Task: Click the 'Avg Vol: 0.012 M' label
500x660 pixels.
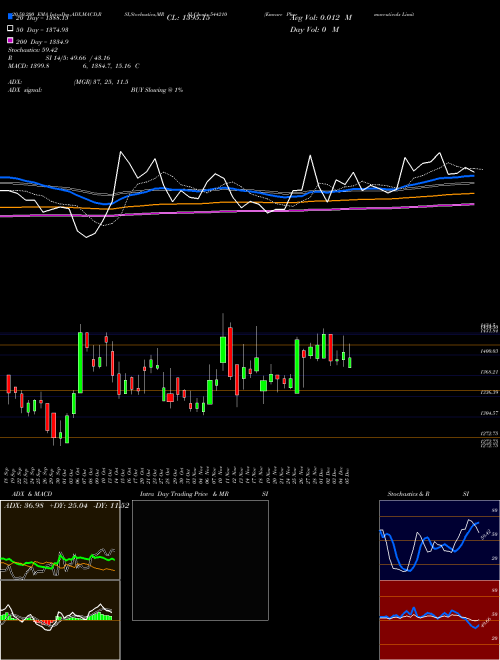Action: click(322, 18)
